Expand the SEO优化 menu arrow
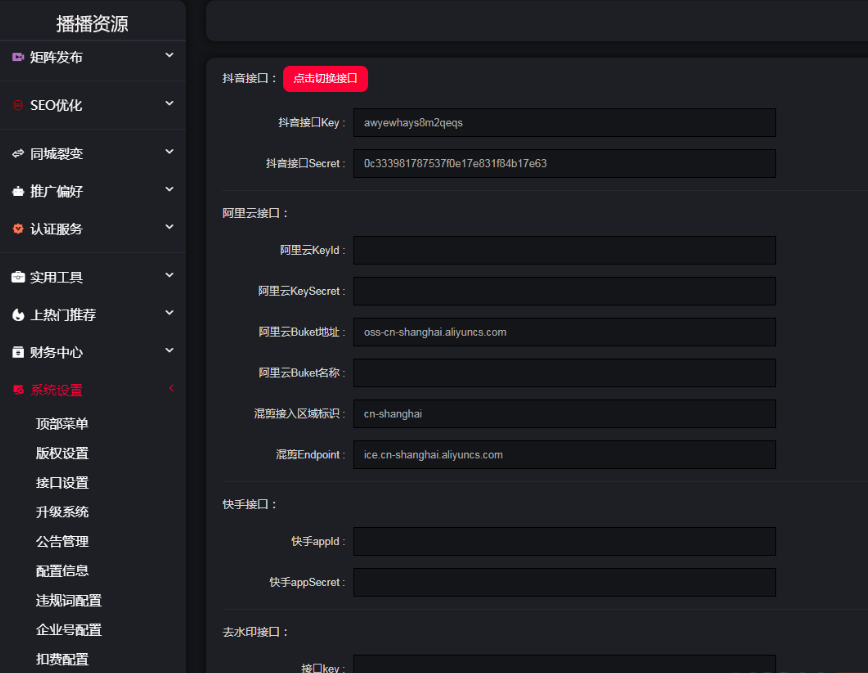 tap(170, 104)
